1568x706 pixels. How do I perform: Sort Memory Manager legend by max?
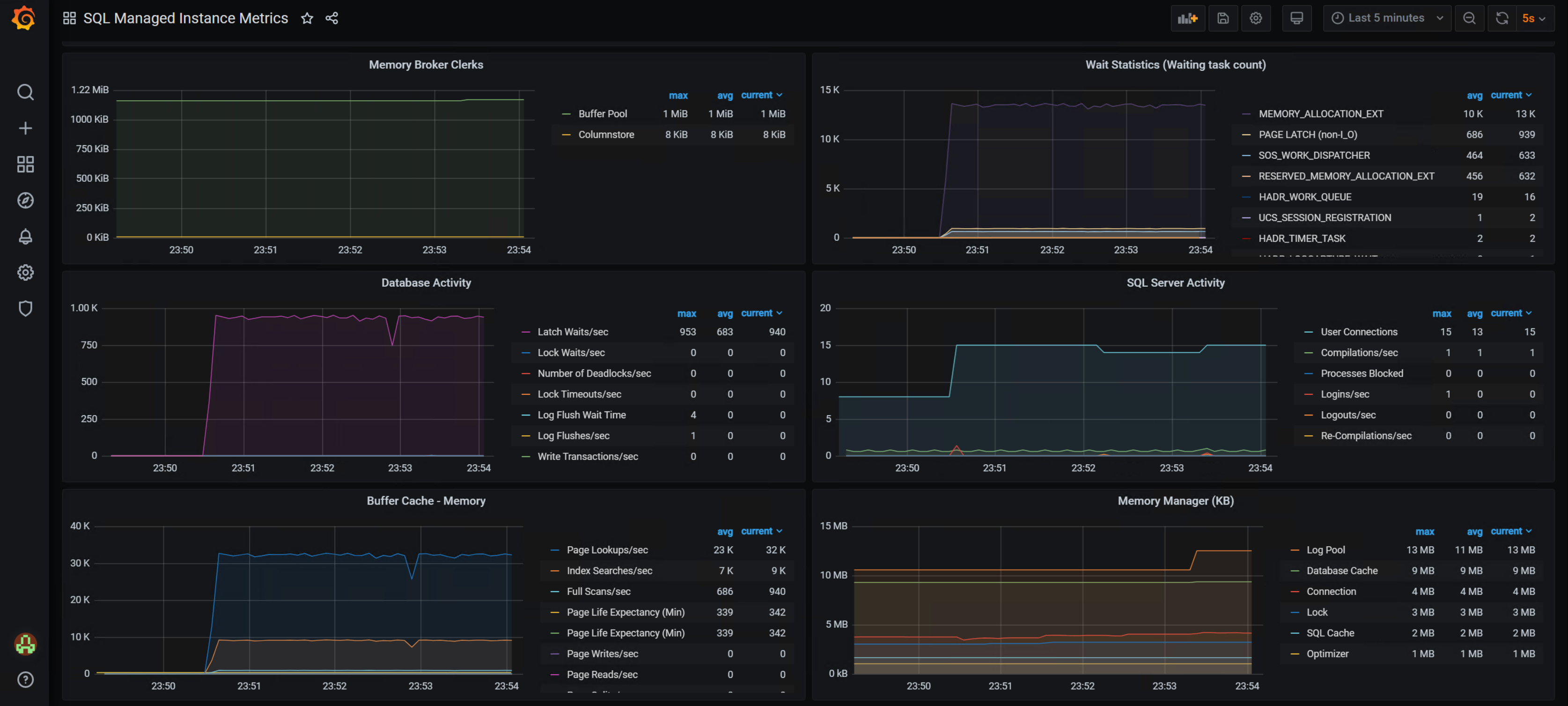(1424, 532)
